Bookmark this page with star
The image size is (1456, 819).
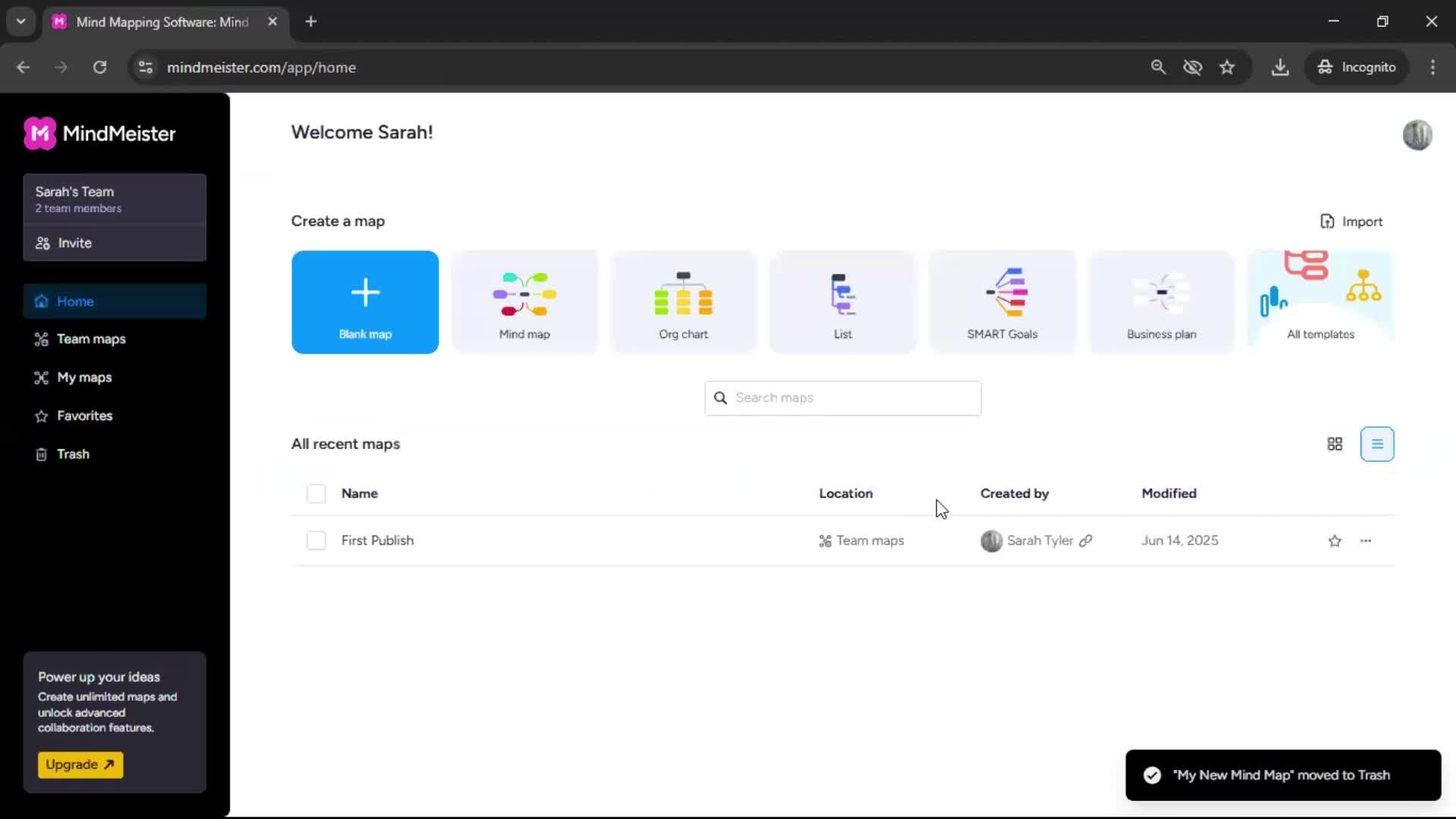[x=1227, y=67]
